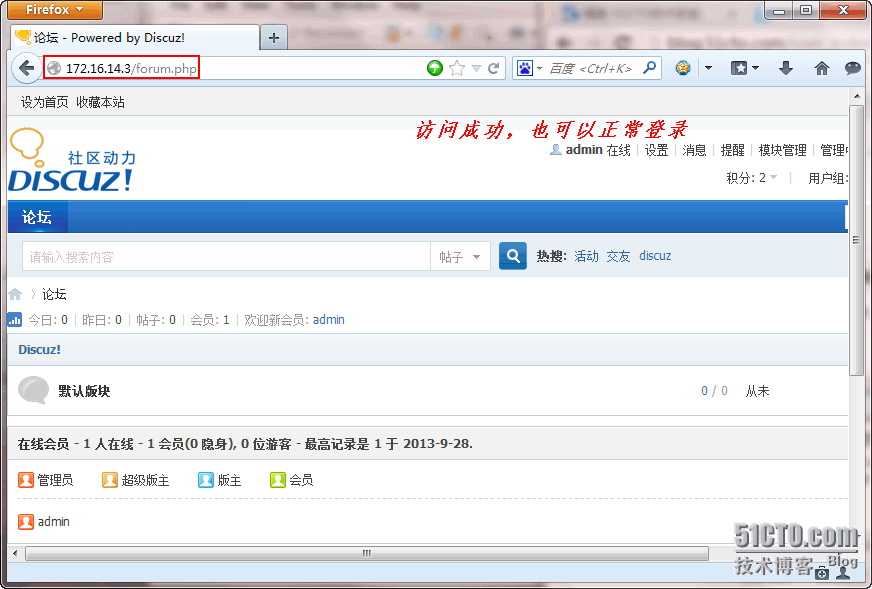The width and height of the screenshot is (872, 589).
Task: Click the magnifier in Baidu search box
Action: [649, 68]
